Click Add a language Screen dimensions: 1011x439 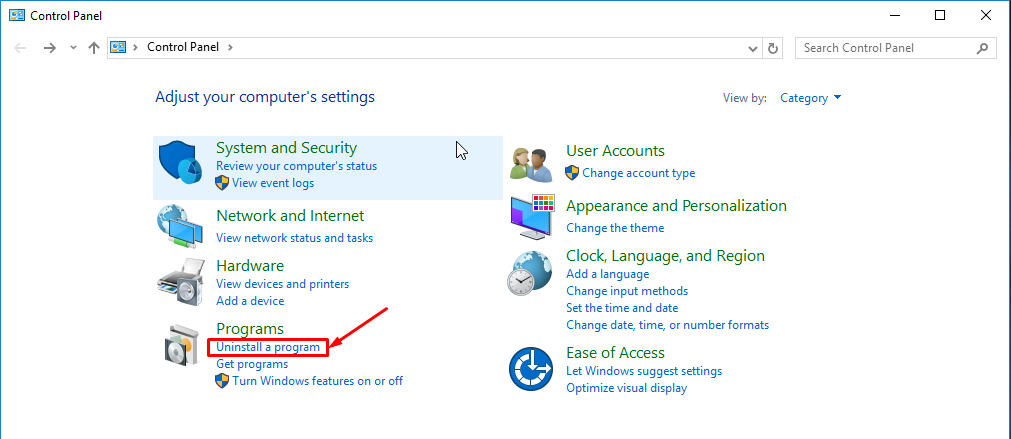[x=607, y=274]
